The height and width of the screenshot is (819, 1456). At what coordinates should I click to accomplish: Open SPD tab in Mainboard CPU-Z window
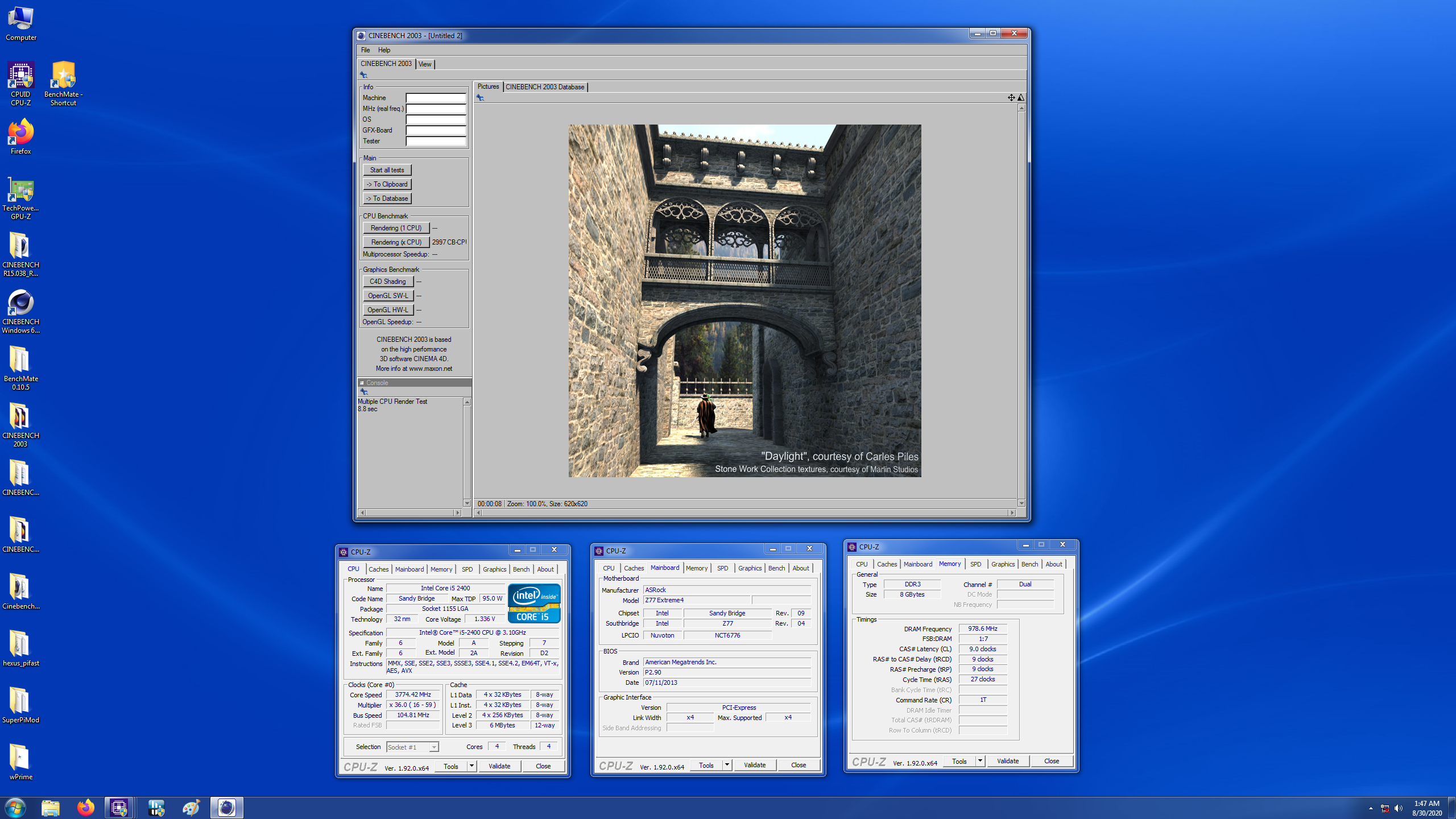722,568
